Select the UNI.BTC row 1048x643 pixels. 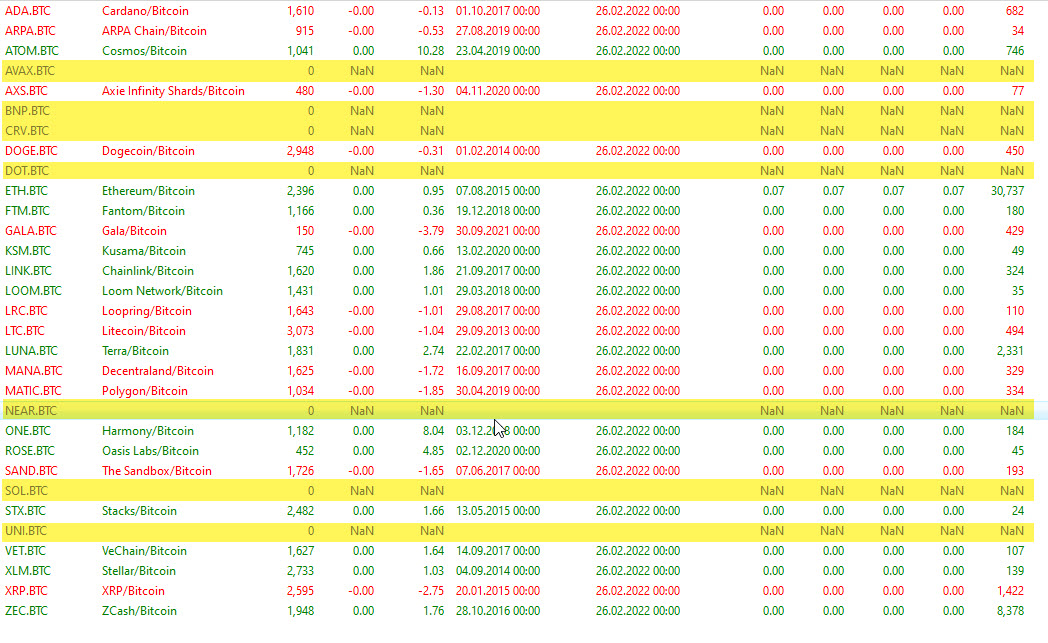coord(26,531)
